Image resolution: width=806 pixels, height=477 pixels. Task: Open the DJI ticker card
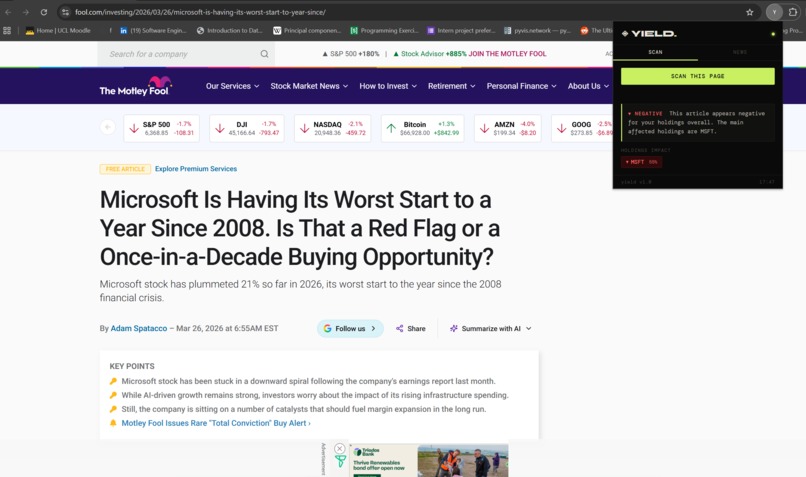click(x=247, y=128)
